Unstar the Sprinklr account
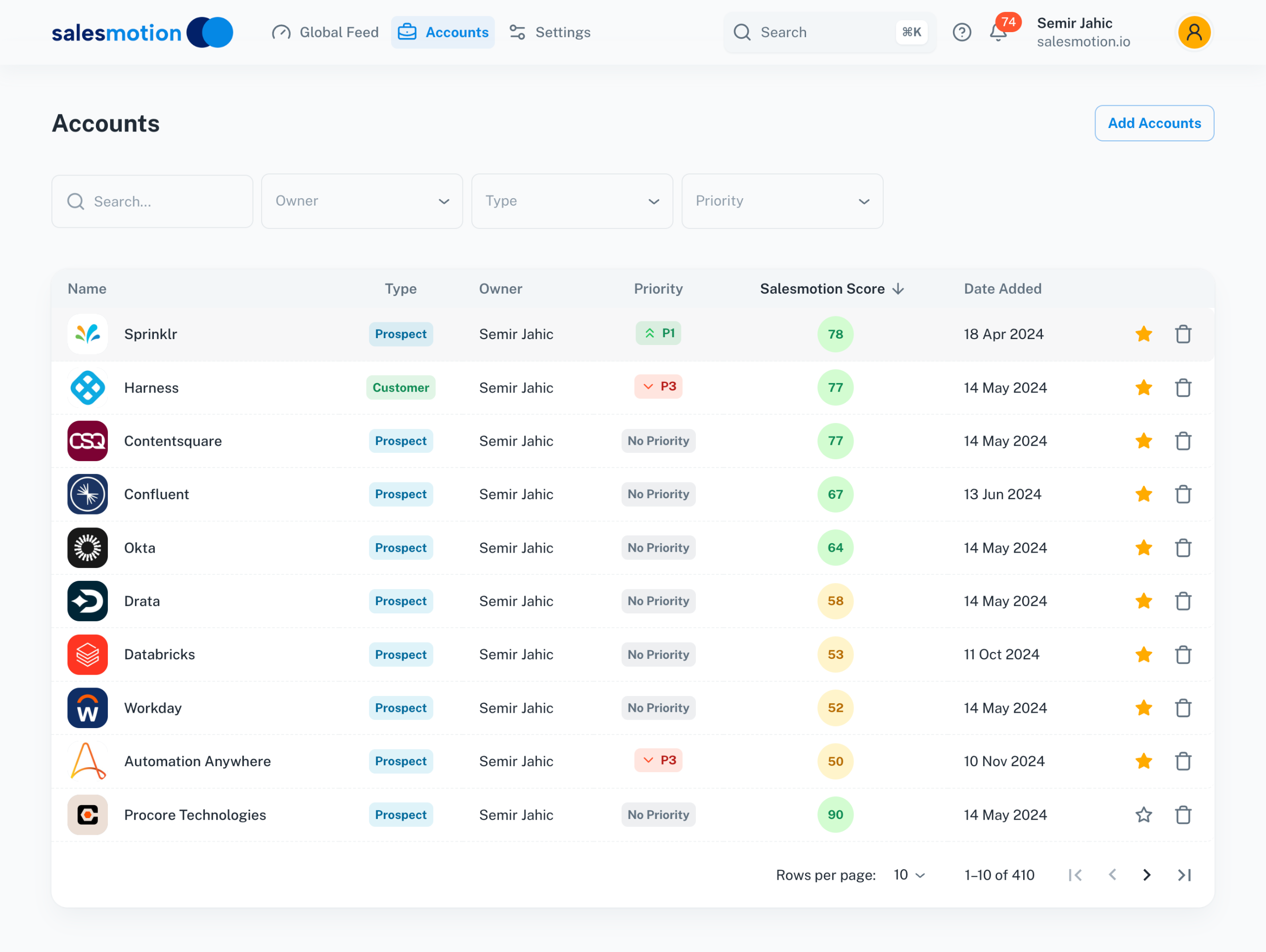Screen dimensions: 1266x952 [1143, 334]
